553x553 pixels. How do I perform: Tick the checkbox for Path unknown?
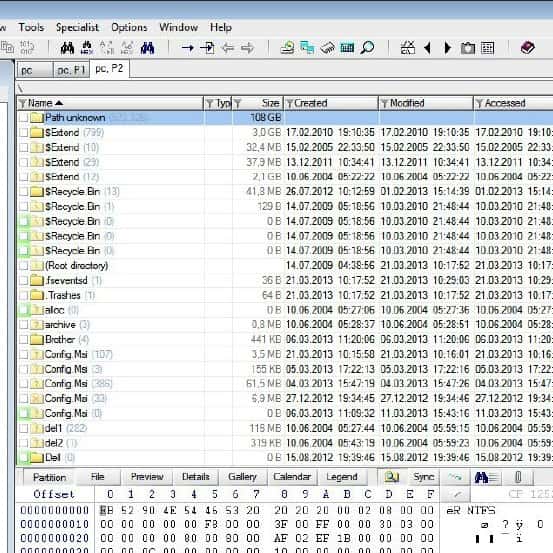pyautogui.click(x=23, y=118)
